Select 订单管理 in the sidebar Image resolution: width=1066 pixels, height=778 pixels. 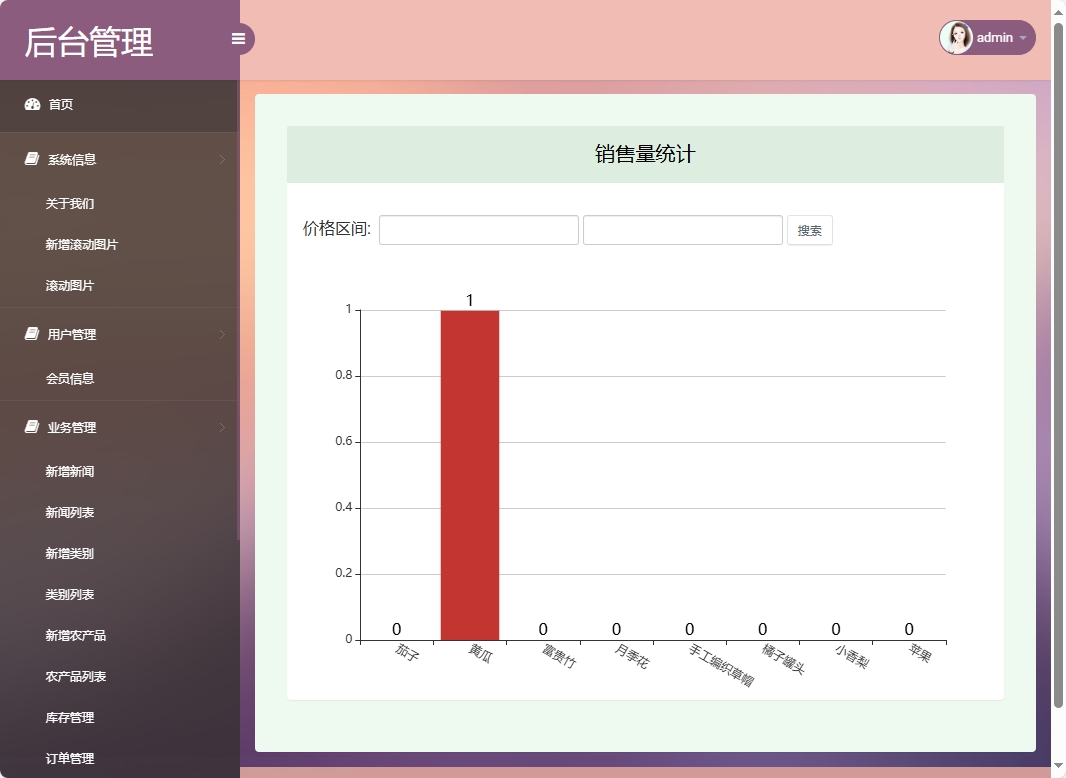(68, 758)
